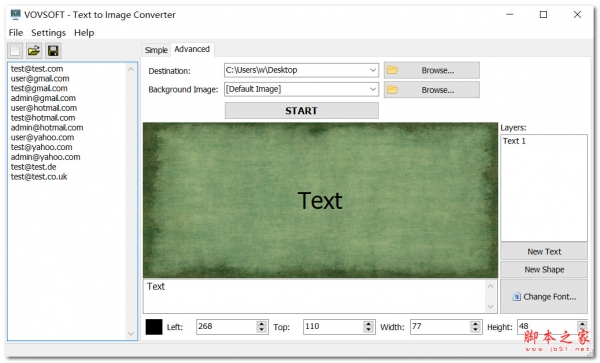The width and height of the screenshot is (600, 363).
Task: Select the test@test.de line
Action: point(33,167)
